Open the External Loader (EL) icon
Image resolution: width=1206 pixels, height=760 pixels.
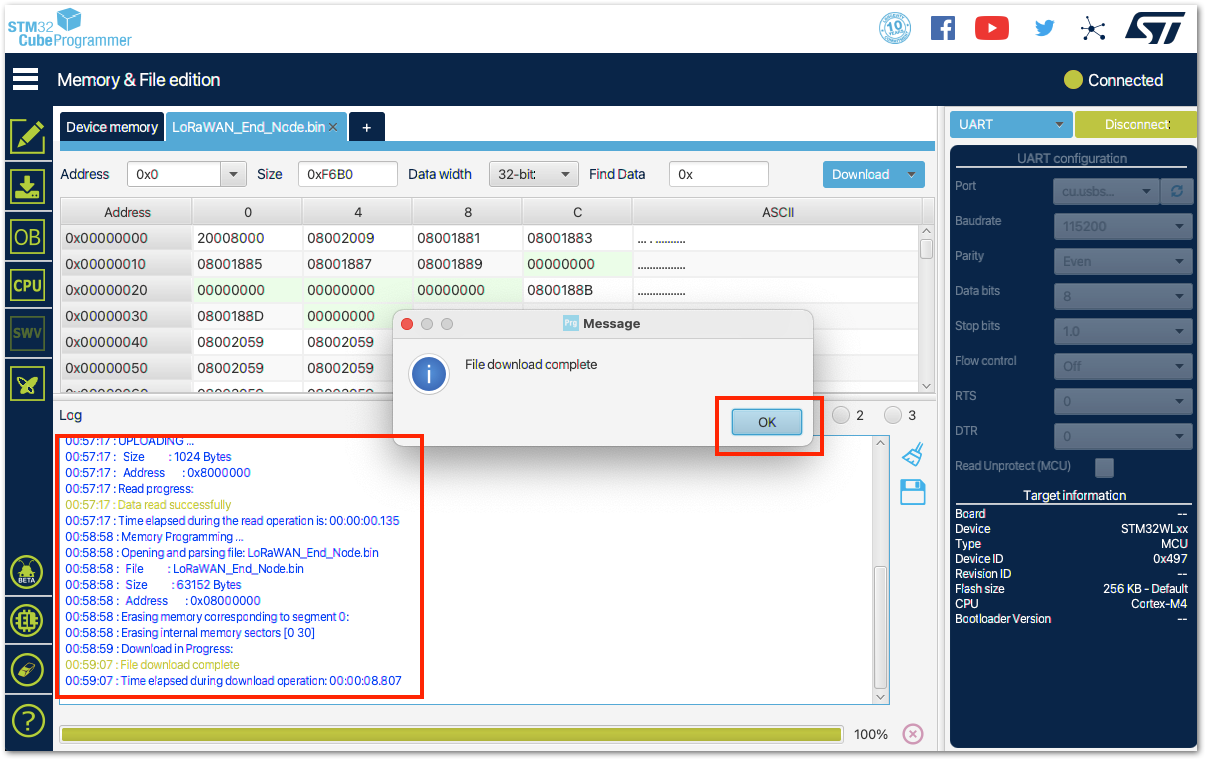point(27,621)
